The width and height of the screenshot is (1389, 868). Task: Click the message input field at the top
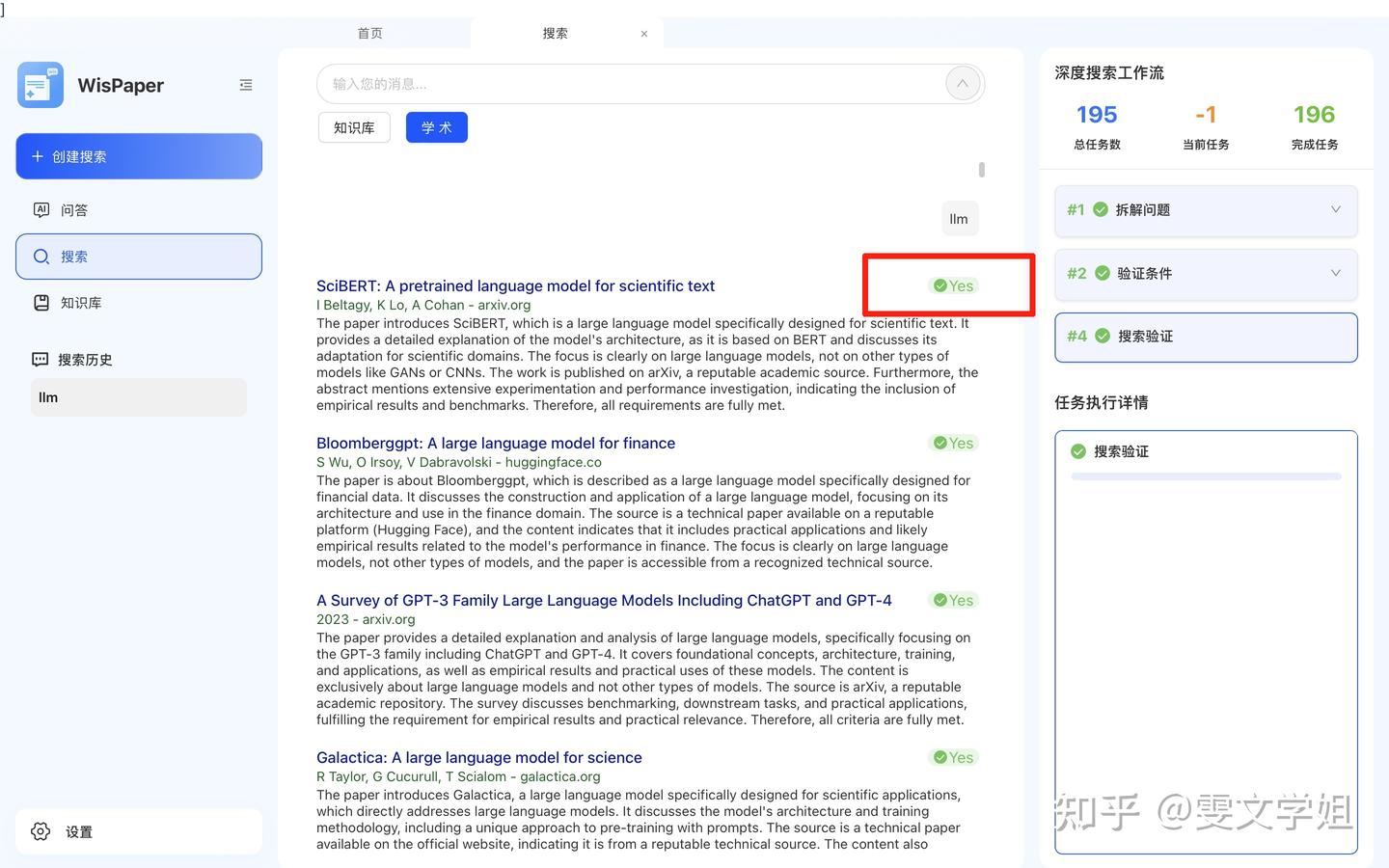pyautogui.click(x=579, y=84)
